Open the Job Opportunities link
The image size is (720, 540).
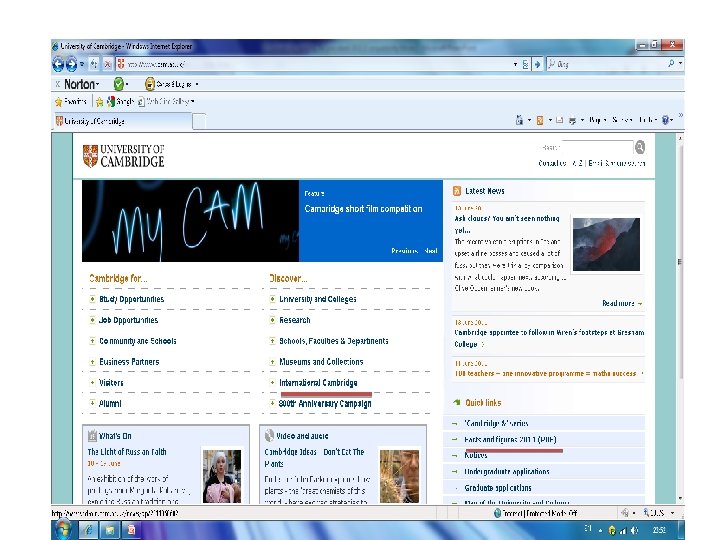(x=128, y=320)
